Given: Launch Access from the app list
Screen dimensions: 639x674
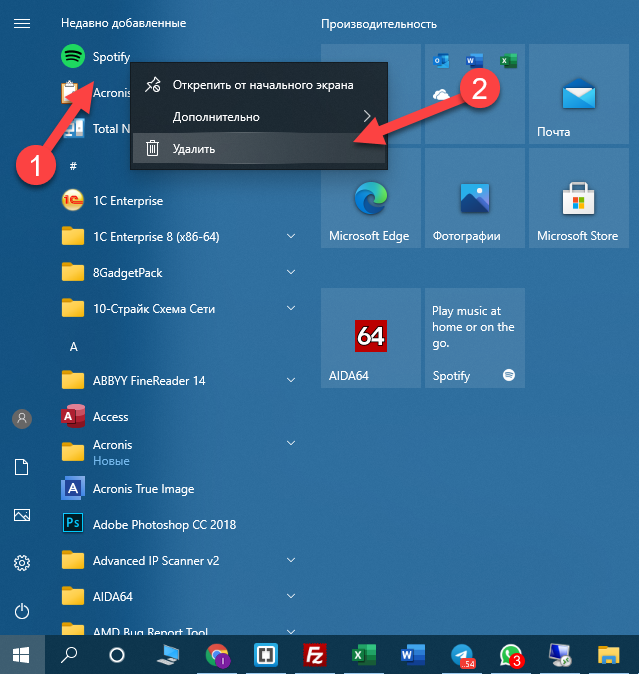Looking at the screenshot, I should (95, 417).
